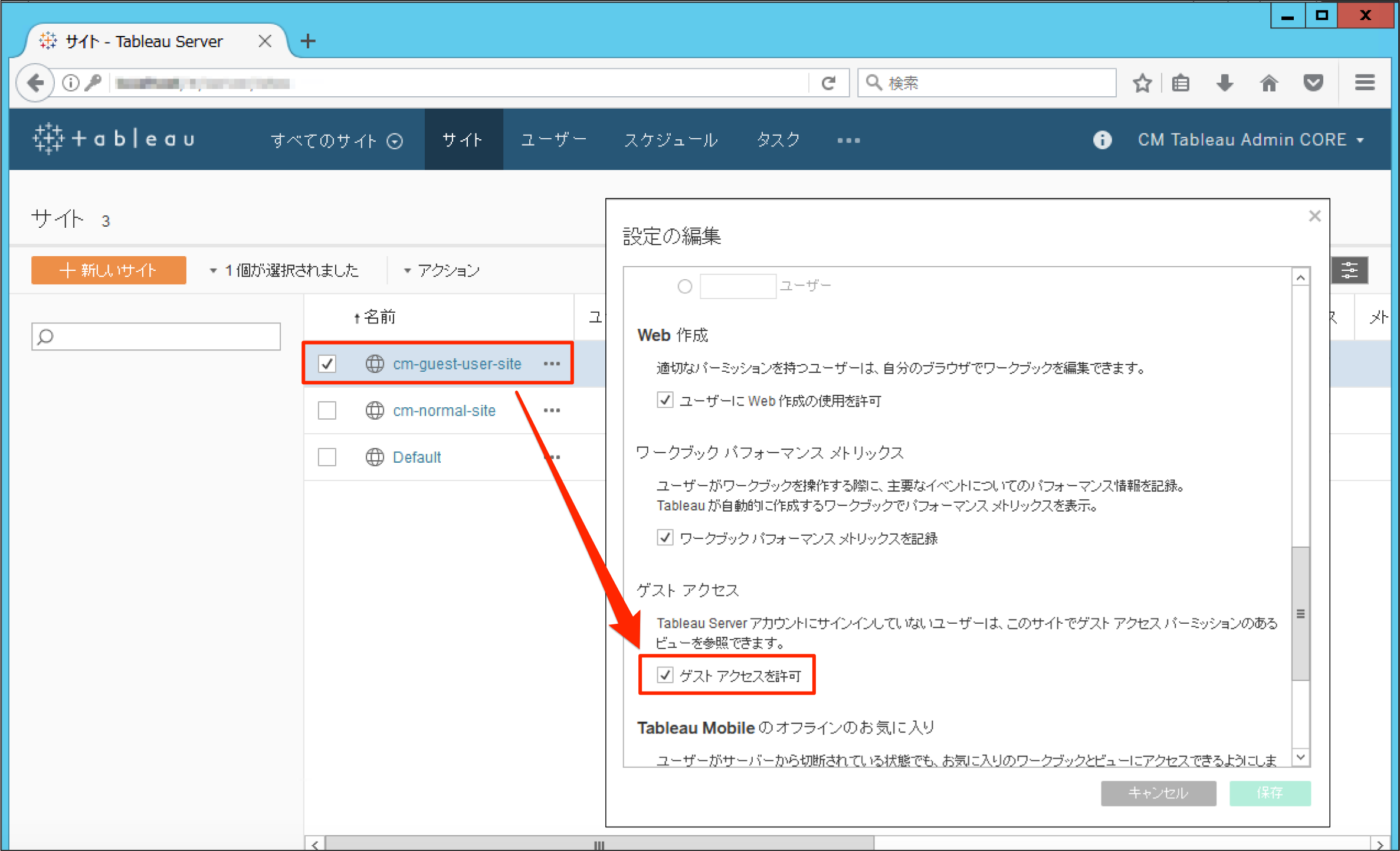Focus the user count number field
Viewport: 1400px width, 851px height.
[x=737, y=286]
